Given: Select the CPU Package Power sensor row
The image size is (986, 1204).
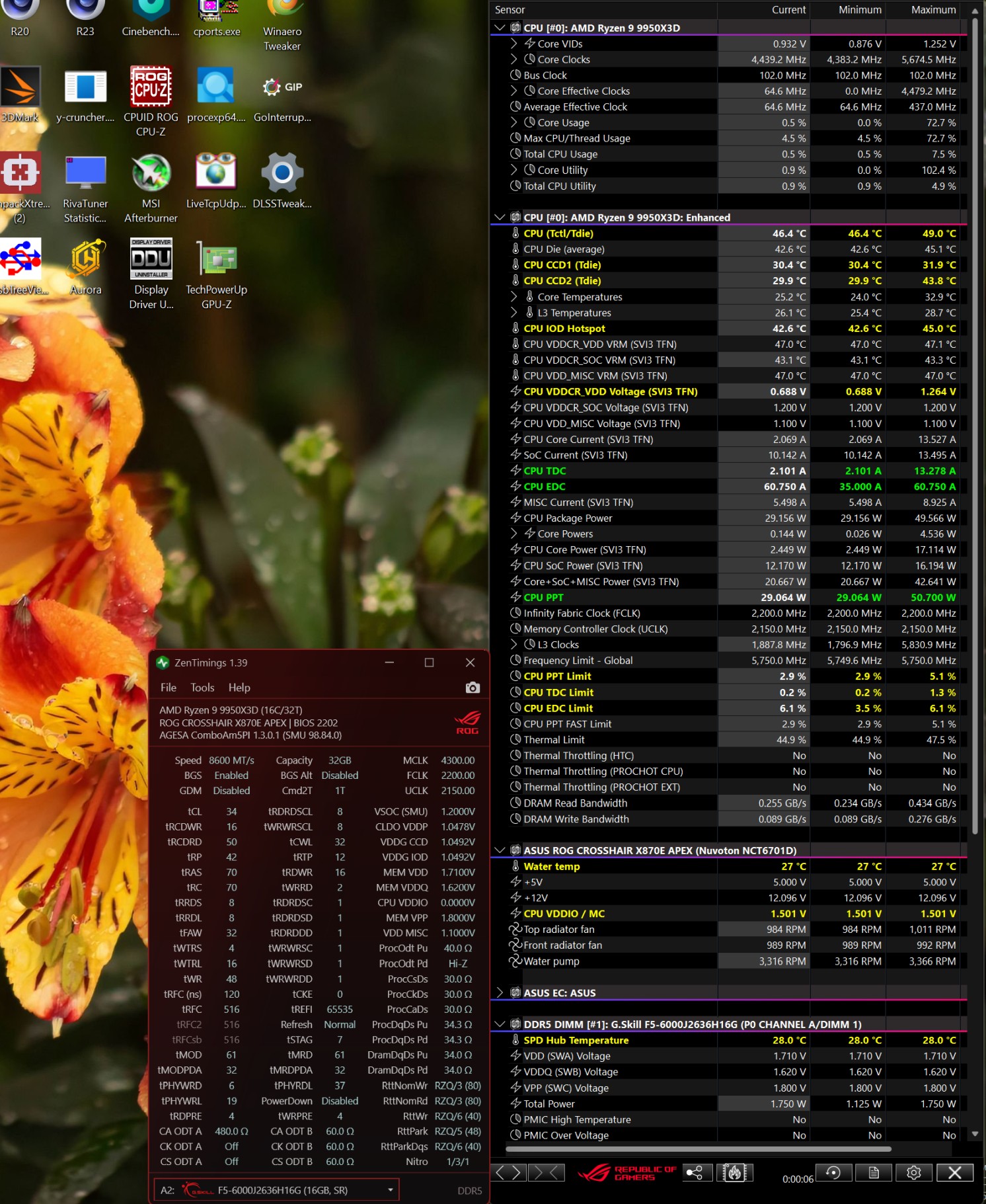Looking at the screenshot, I should 729,518.
